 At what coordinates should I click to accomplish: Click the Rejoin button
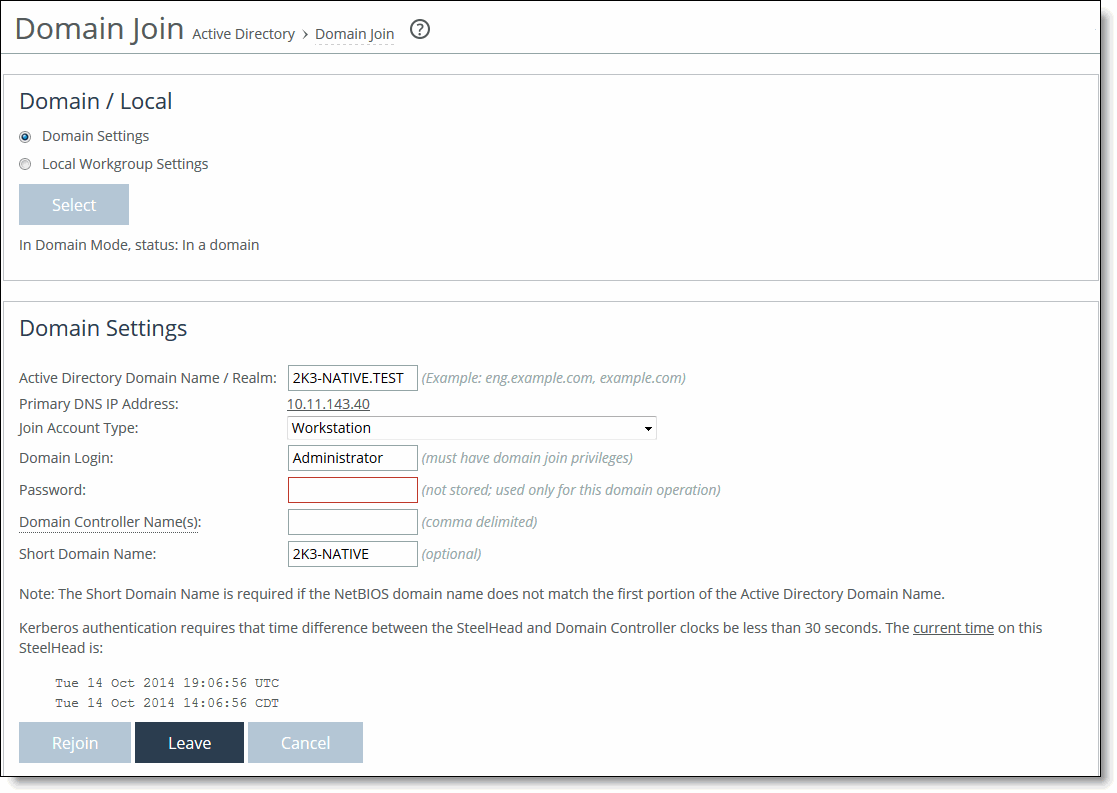tap(74, 742)
